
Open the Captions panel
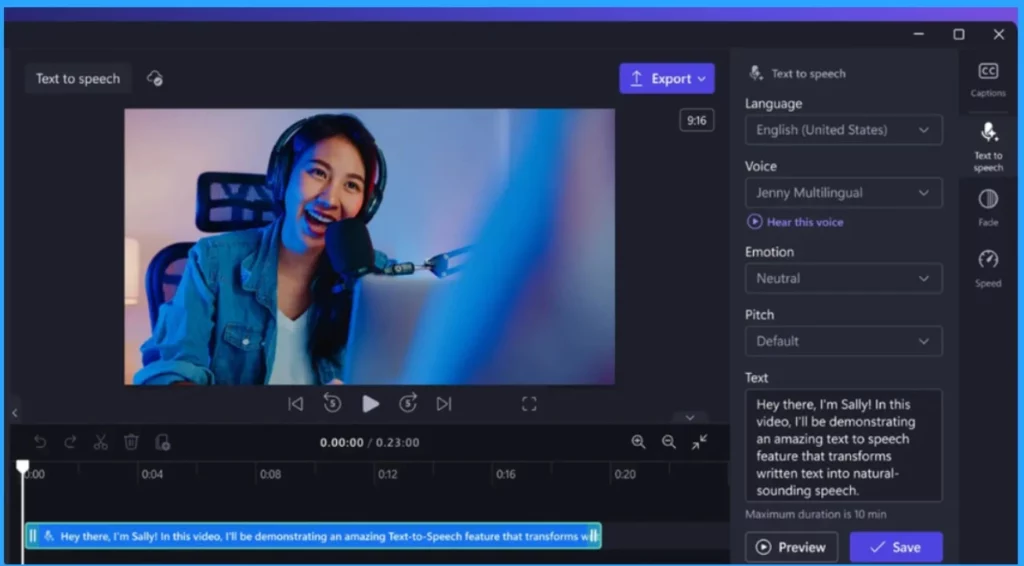click(987, 80)
